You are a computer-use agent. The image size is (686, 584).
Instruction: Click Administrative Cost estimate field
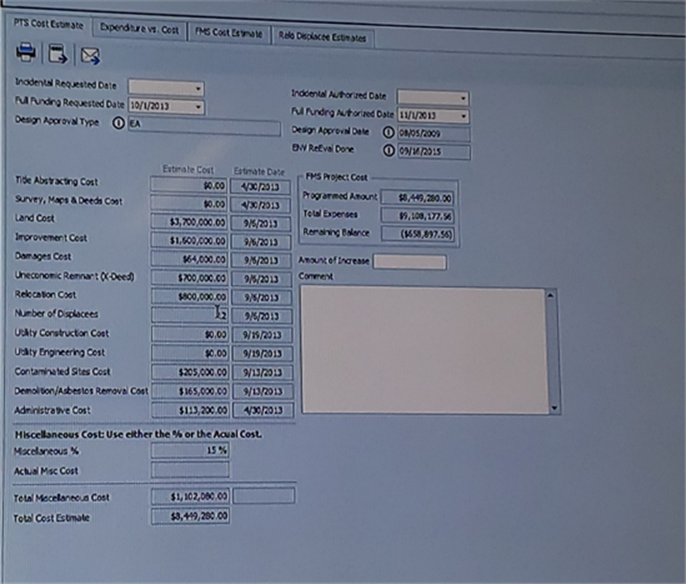[190, 410]
